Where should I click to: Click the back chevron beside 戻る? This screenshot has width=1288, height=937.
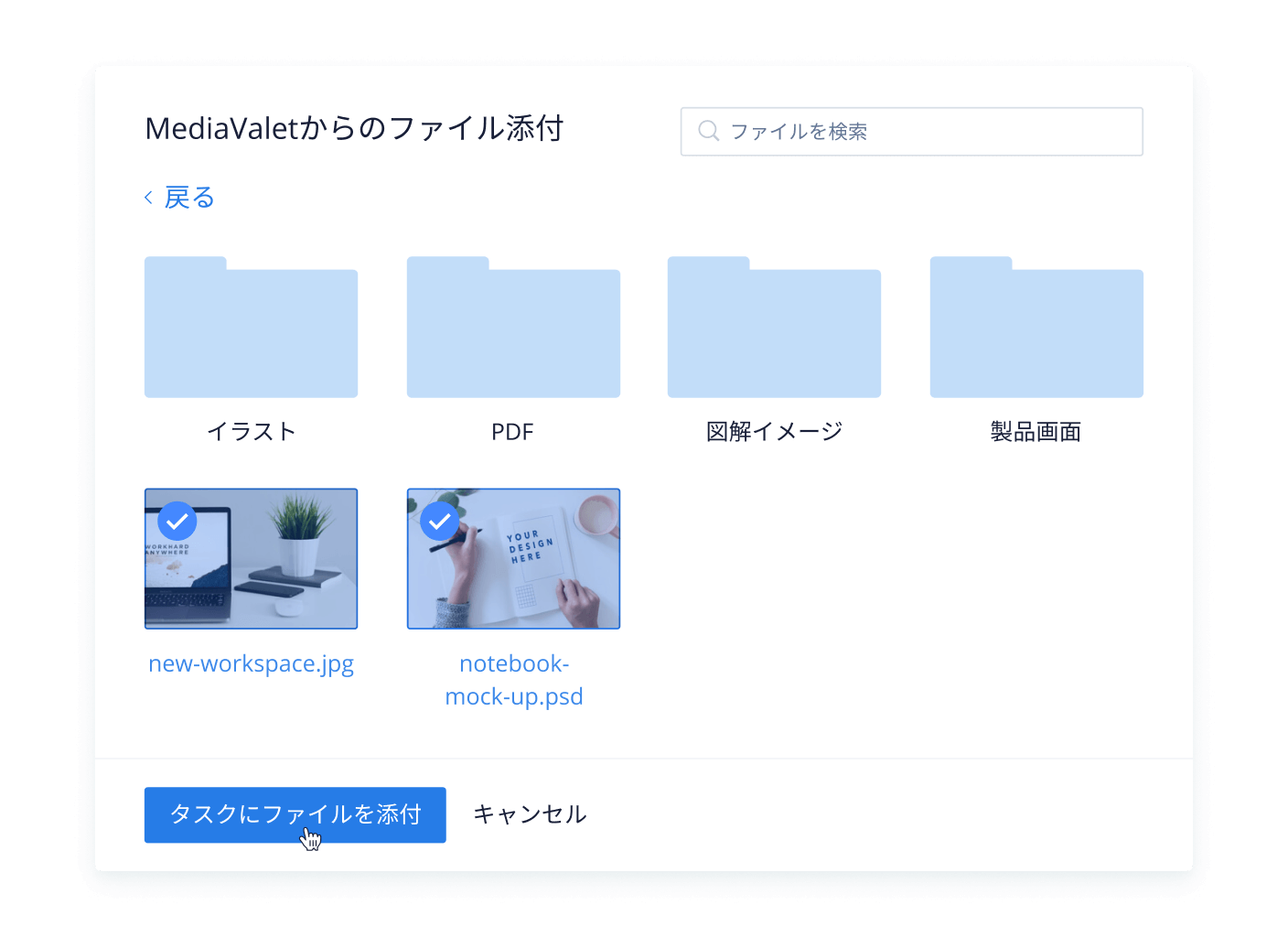coord(148,197)
